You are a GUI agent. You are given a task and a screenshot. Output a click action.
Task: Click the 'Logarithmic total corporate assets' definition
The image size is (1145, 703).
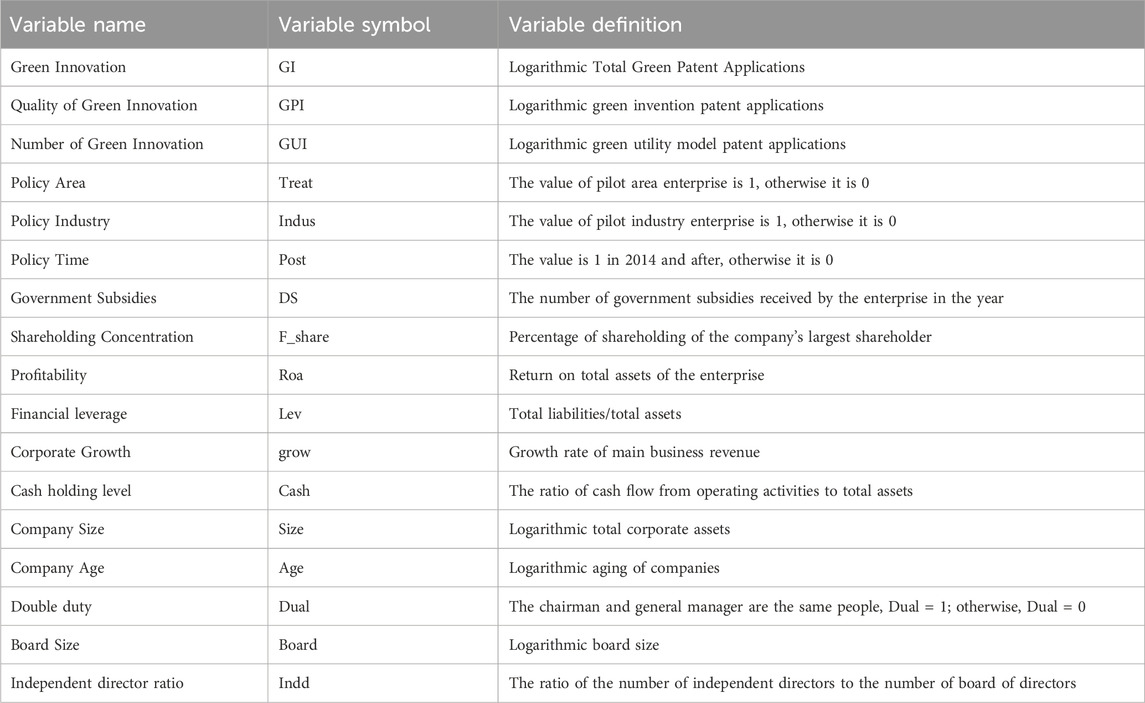click(x=619, y=529)
